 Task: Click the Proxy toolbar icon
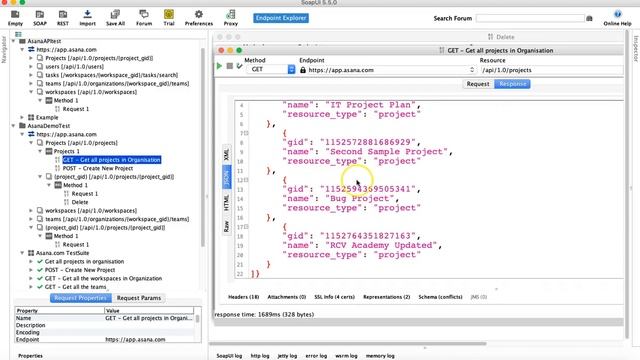[x=231, y=18]
